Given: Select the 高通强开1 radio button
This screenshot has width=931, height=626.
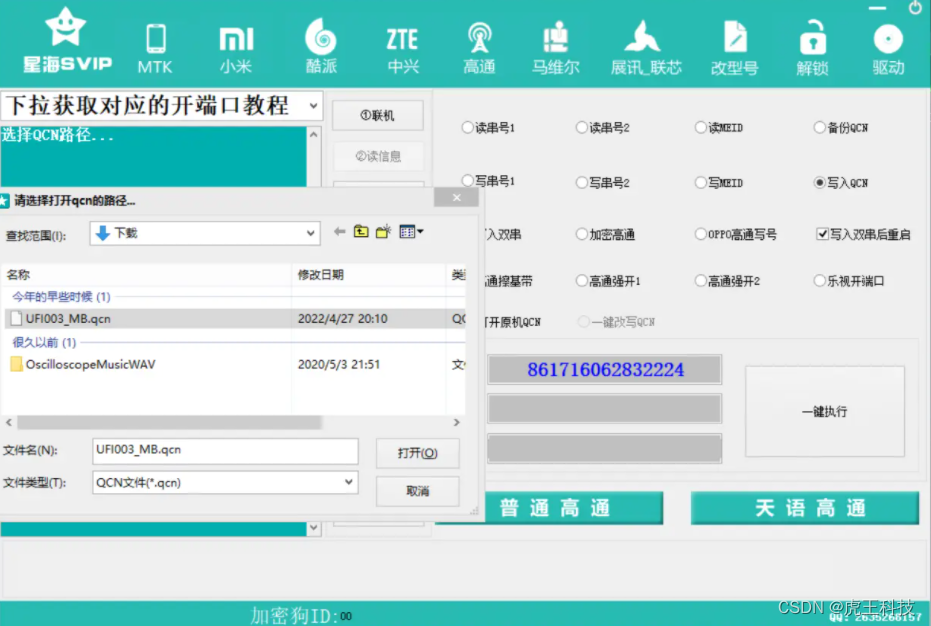Looking at the screenshot, I should pyautogui.click(x=581, y=280).
